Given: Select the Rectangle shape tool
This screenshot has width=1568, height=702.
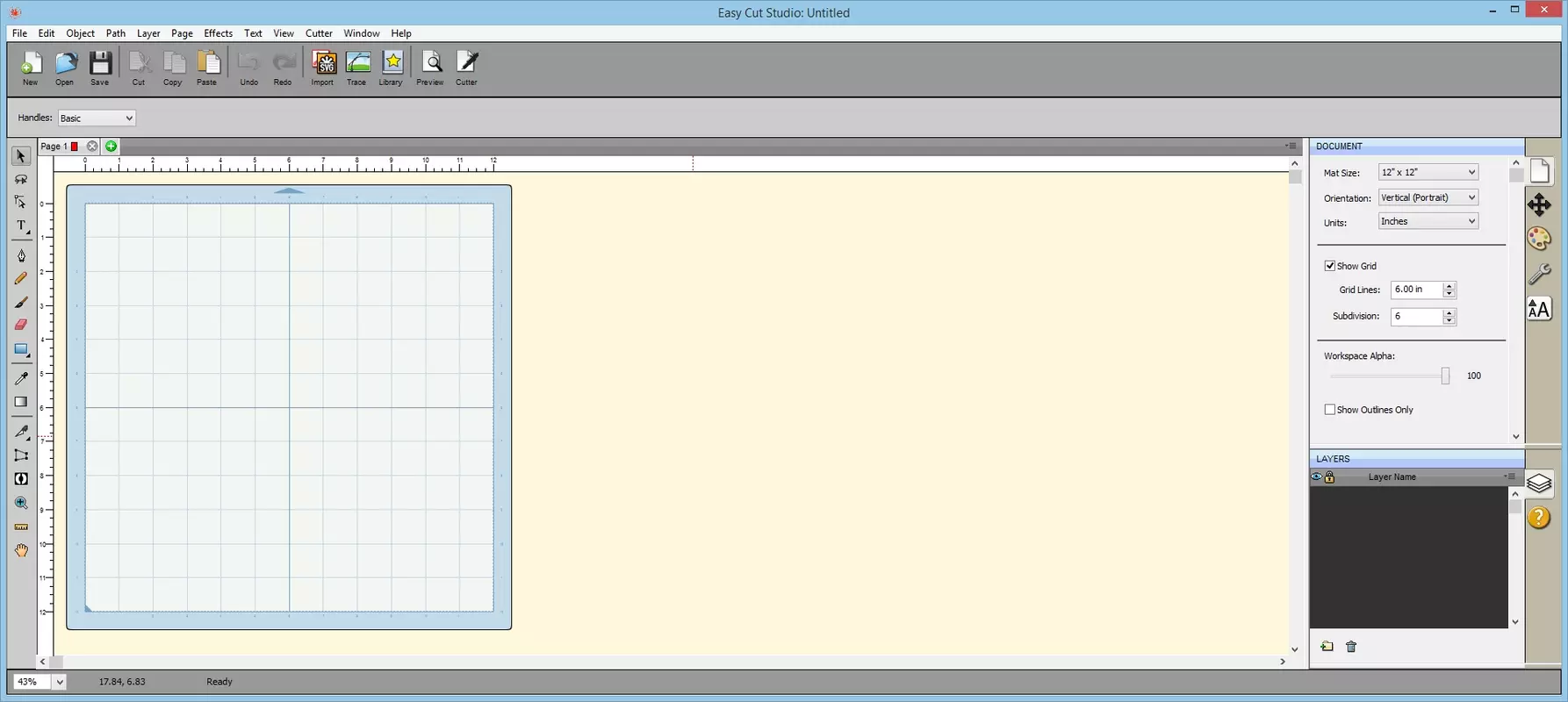Looking at the screenshot, I should pos(21,349).
